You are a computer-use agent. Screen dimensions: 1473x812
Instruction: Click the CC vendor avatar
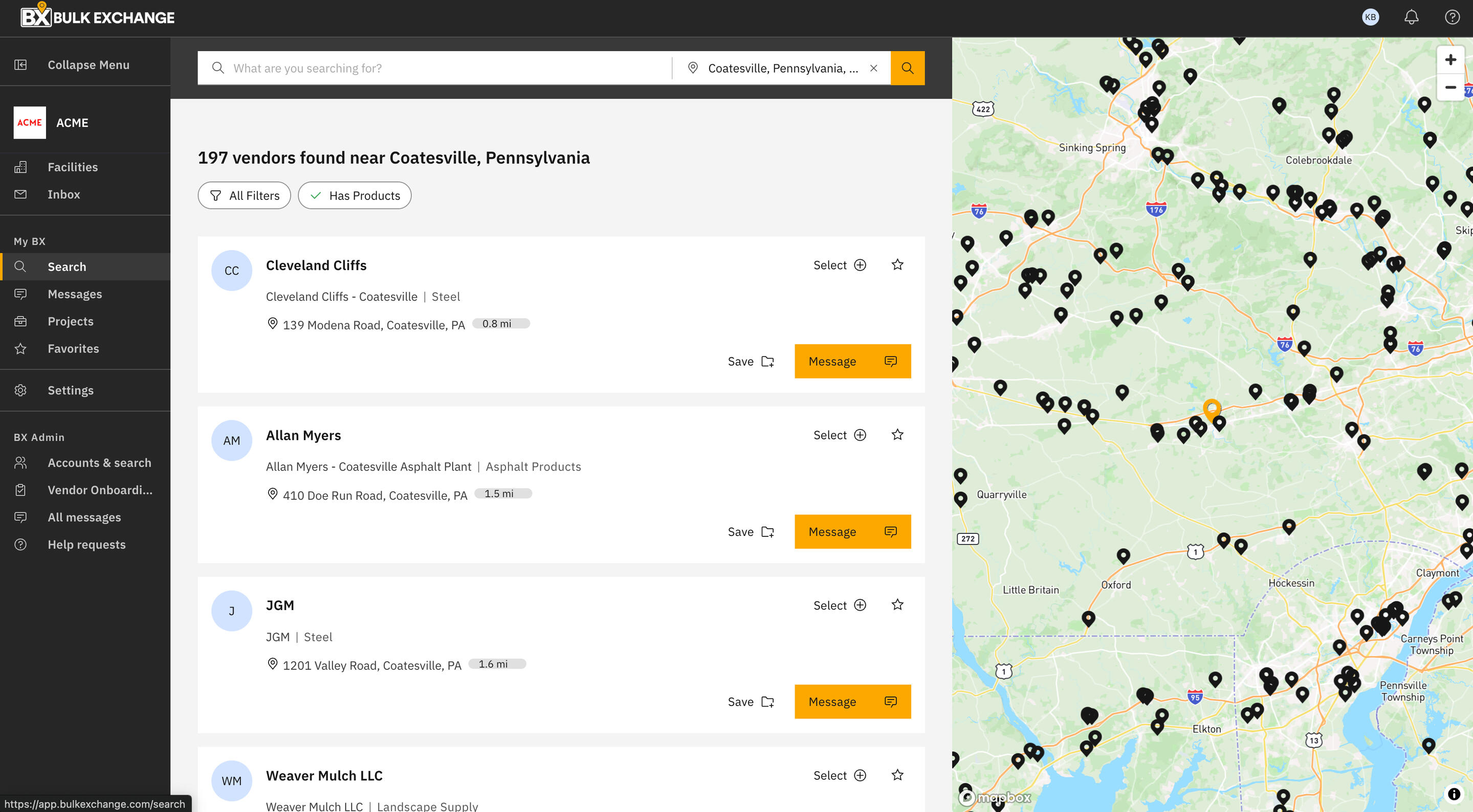(x=232, y=270)
